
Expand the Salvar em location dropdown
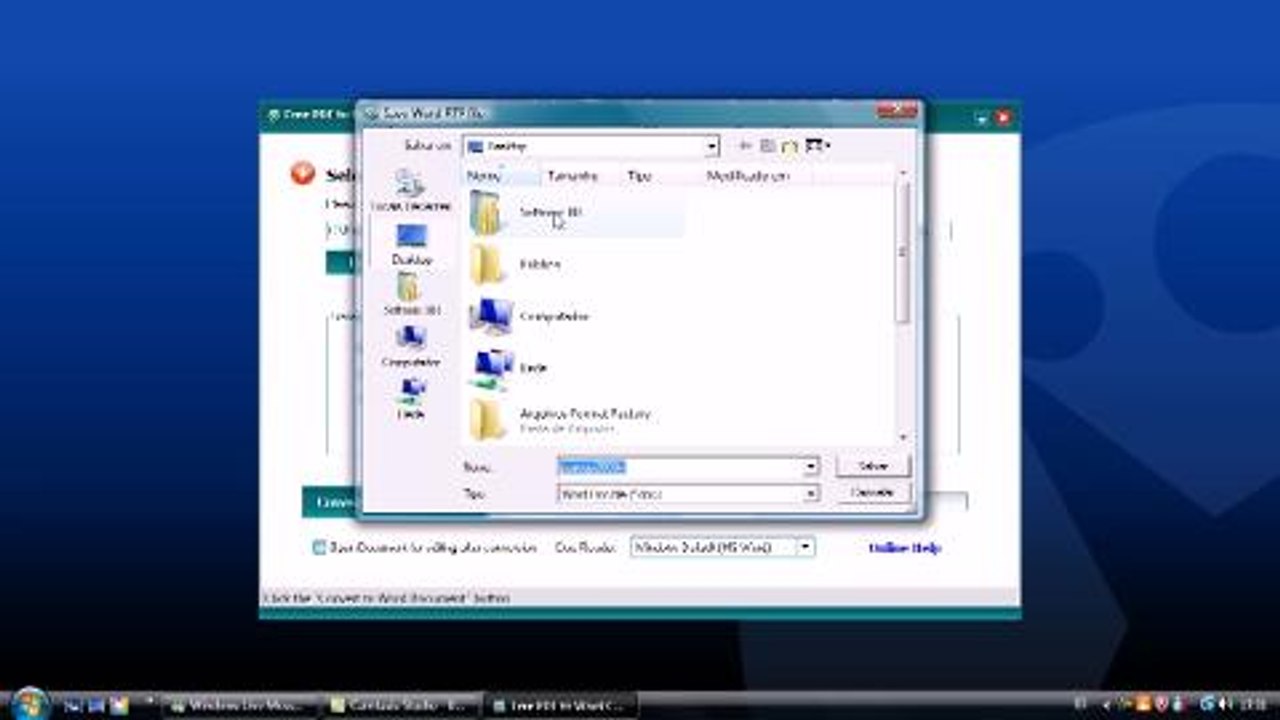click(712, 146)
